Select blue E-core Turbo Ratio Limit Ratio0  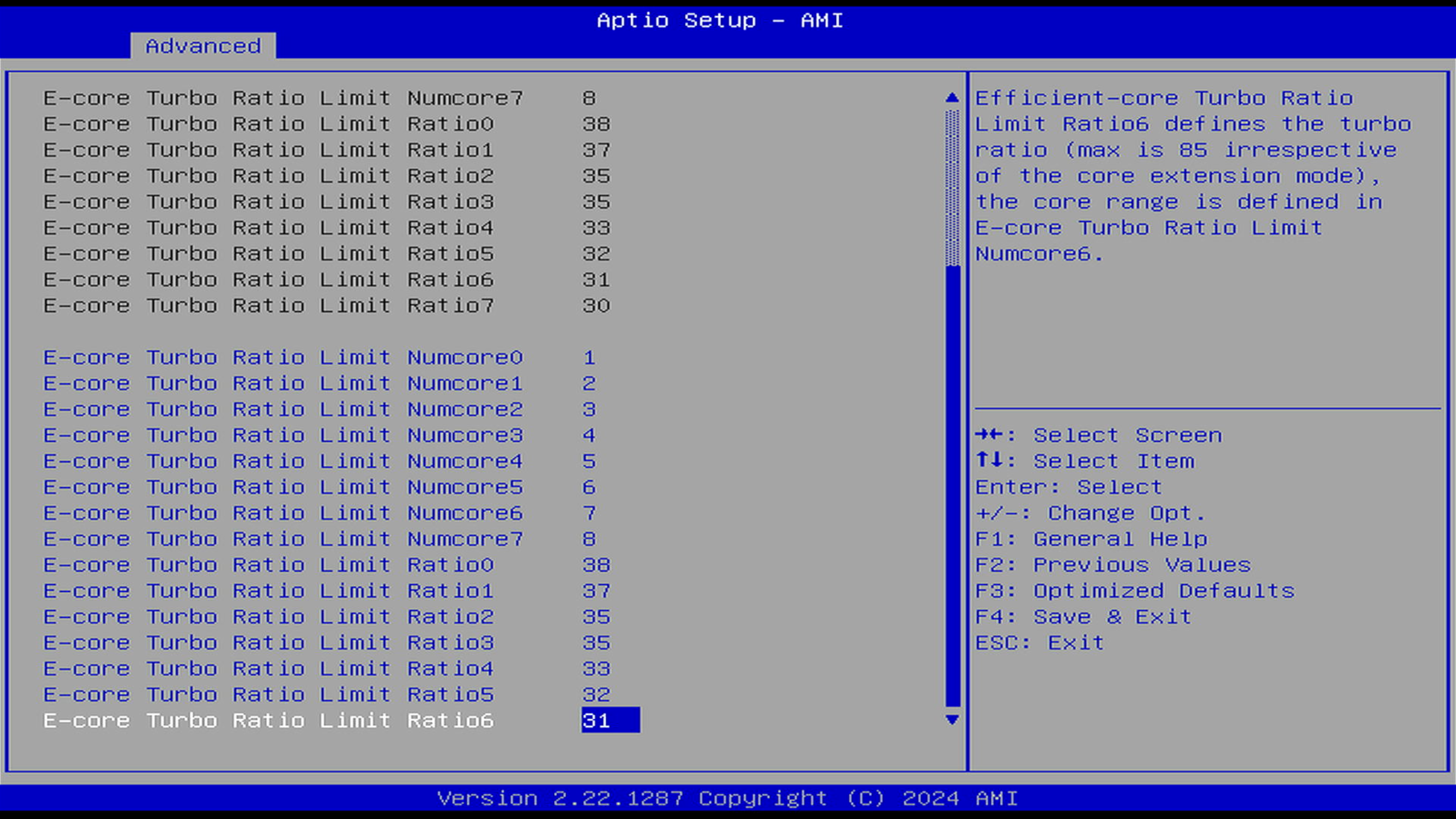[268, 565]
